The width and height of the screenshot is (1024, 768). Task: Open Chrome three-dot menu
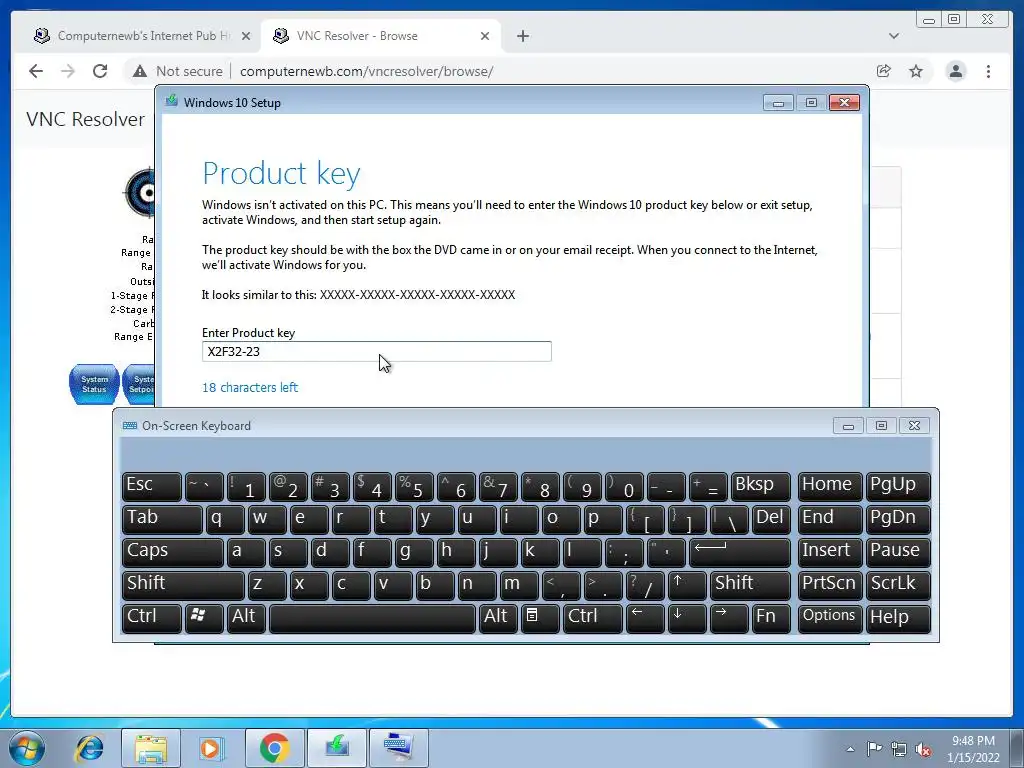[988, 71]
